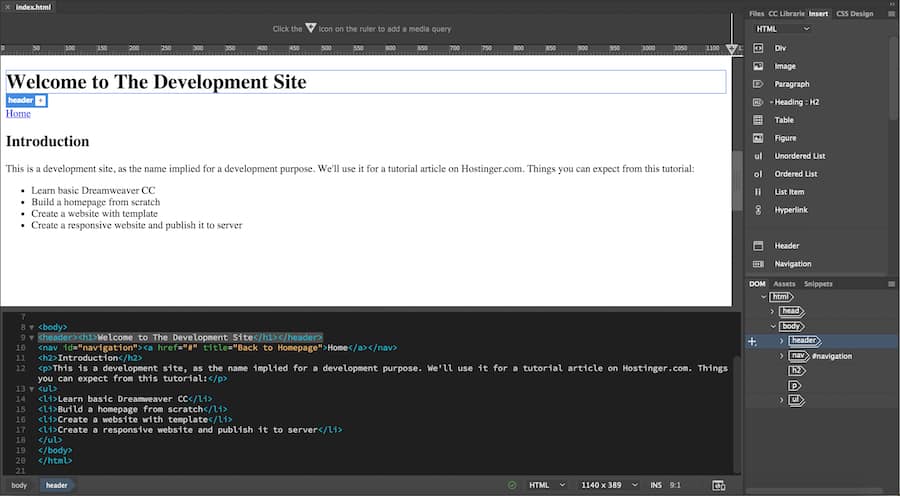Image resolution: width=900 pixels, height=496 pixels.
Task: Switch to the CSS Designer tab
Action: [854, 13]
